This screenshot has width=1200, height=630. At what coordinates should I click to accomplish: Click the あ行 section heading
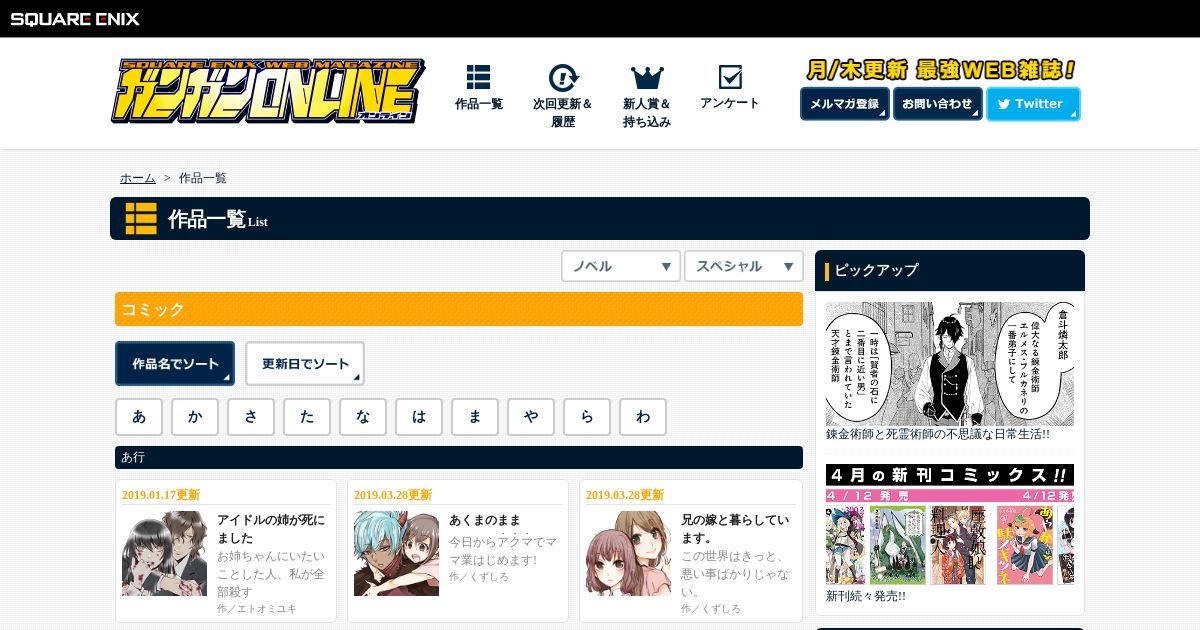[x=459, y=457]
